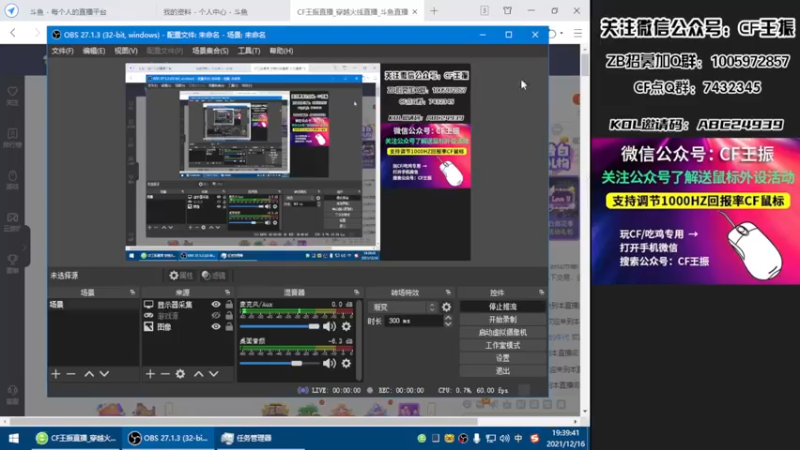Image resolution: width=800 pixels, height=450 pixels.
Task: Toggle visibility of 显示器采集 source
Action: pyautogui.click(x=216, y=305)
